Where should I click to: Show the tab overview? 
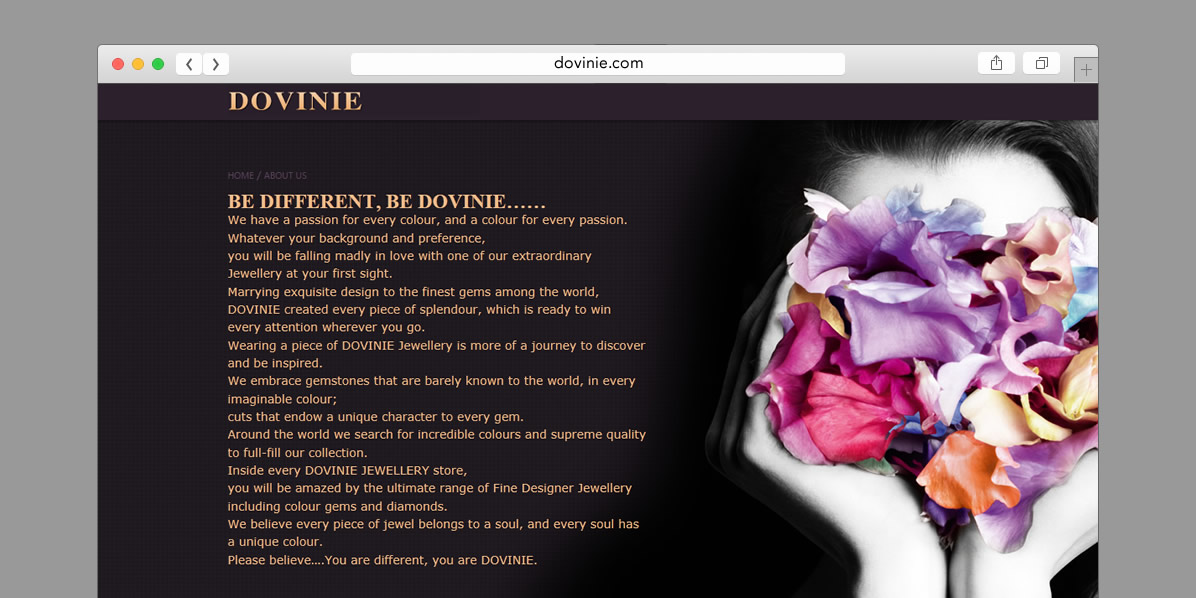[1041, 63]
